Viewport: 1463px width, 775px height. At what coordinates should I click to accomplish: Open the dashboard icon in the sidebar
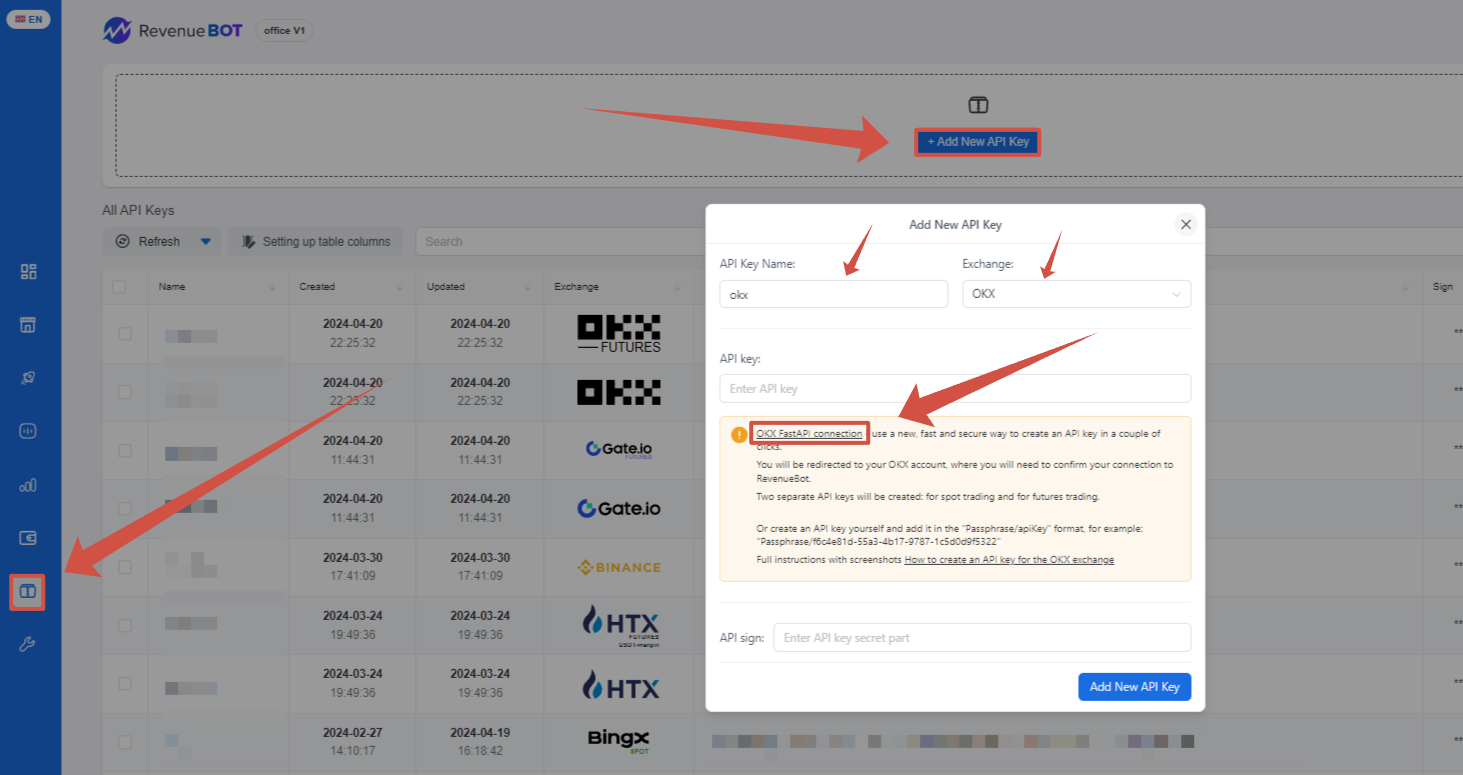28,272
